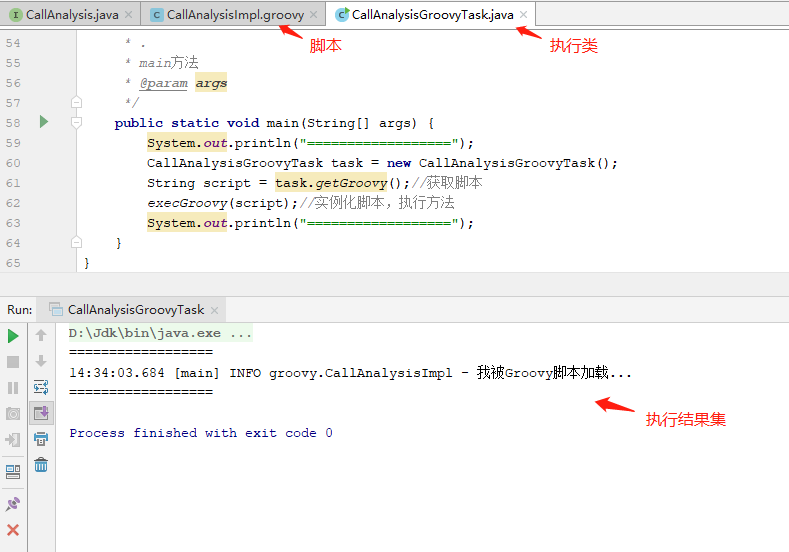
Task: Collapse the comment fold marker at line 57
Action: 76,102
